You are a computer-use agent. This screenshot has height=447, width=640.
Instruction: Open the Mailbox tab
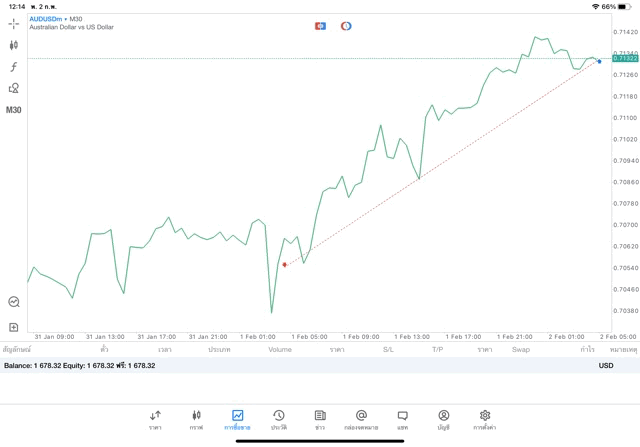[x=361, y=419]
